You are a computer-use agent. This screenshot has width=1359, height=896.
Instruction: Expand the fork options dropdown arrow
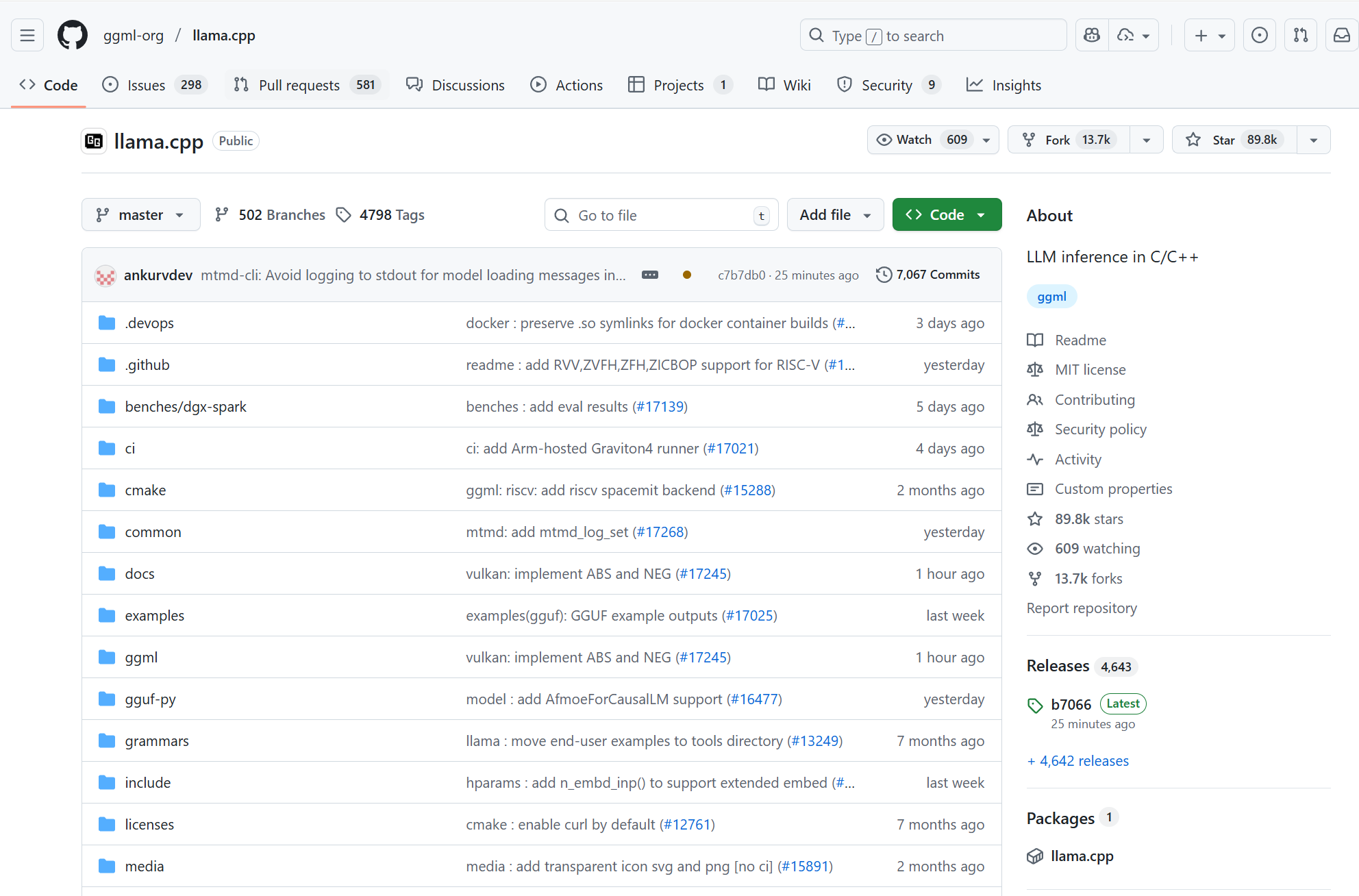point(1146,140)
